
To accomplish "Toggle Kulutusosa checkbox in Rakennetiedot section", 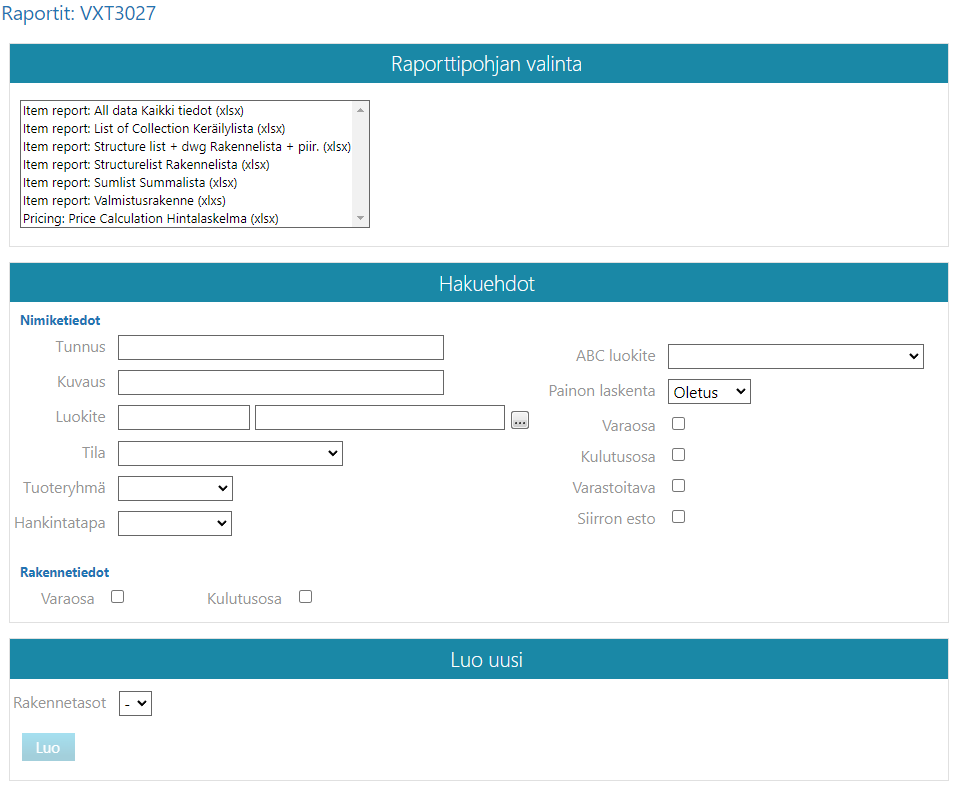I will [305, 597].
